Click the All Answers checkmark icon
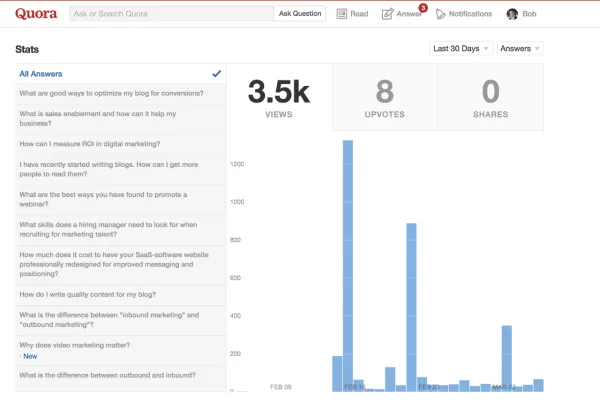This screenshot has width=600, height=404. pos(217,73)
